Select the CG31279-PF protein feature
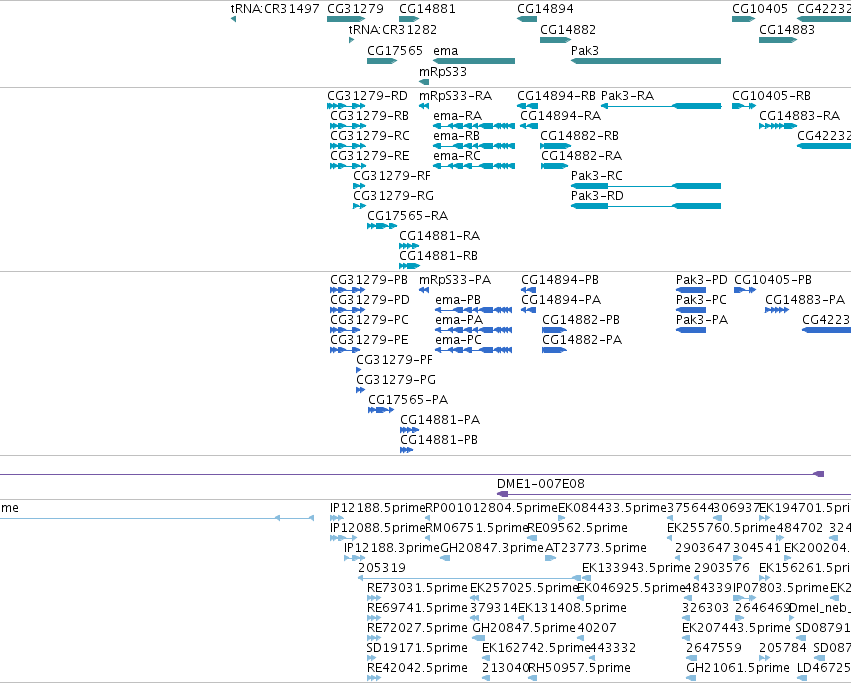Viewport: 851px width, 683px height. (359, 370)
